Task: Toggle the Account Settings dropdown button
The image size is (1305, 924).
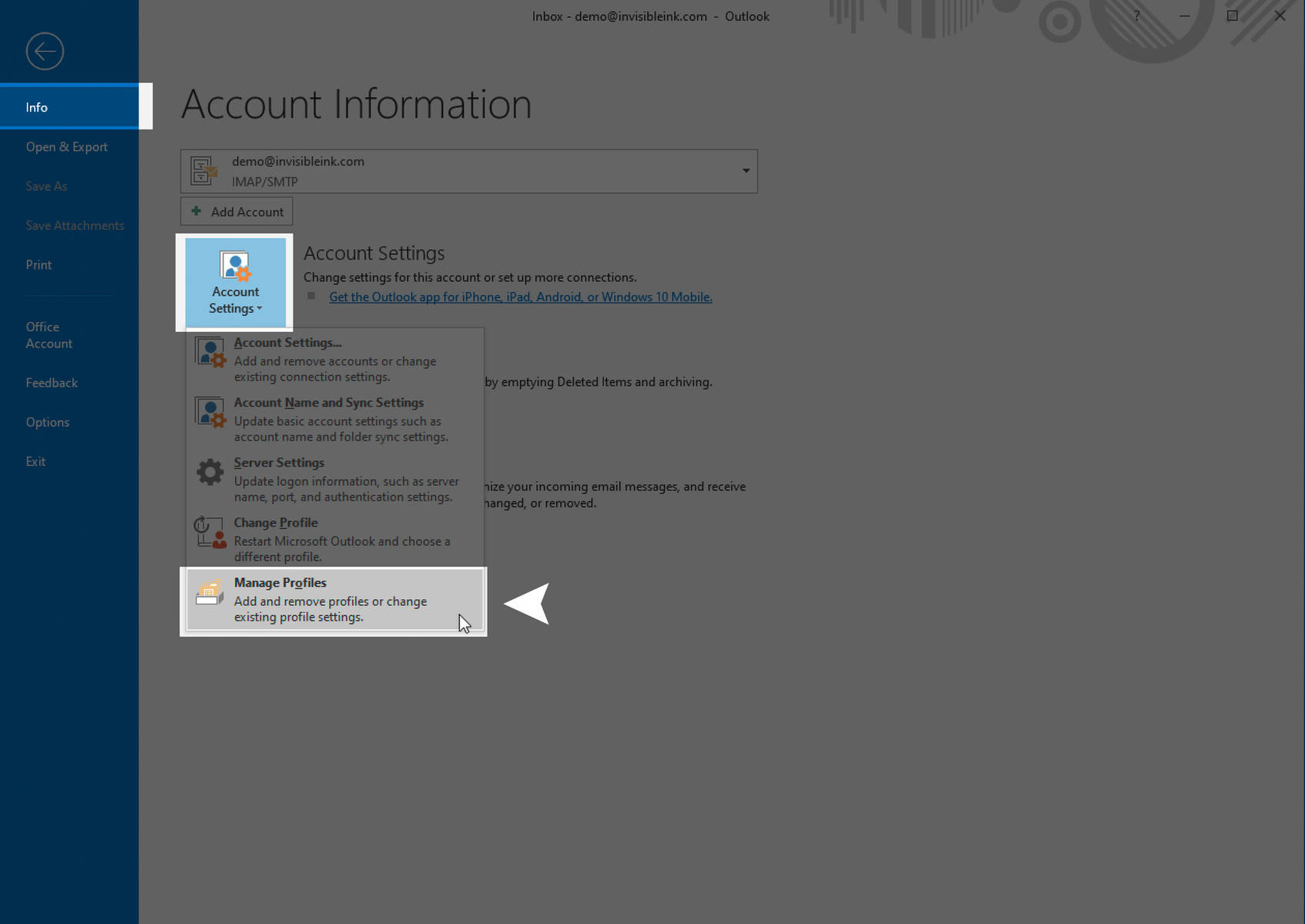Action: pyautogui.click(x=235, y=283)
